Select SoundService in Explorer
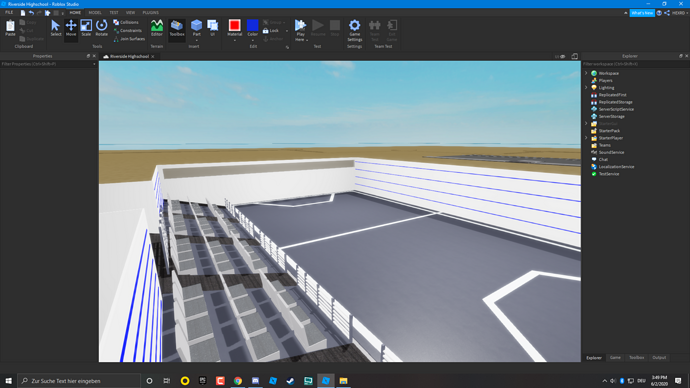 [x=611, y=152]
